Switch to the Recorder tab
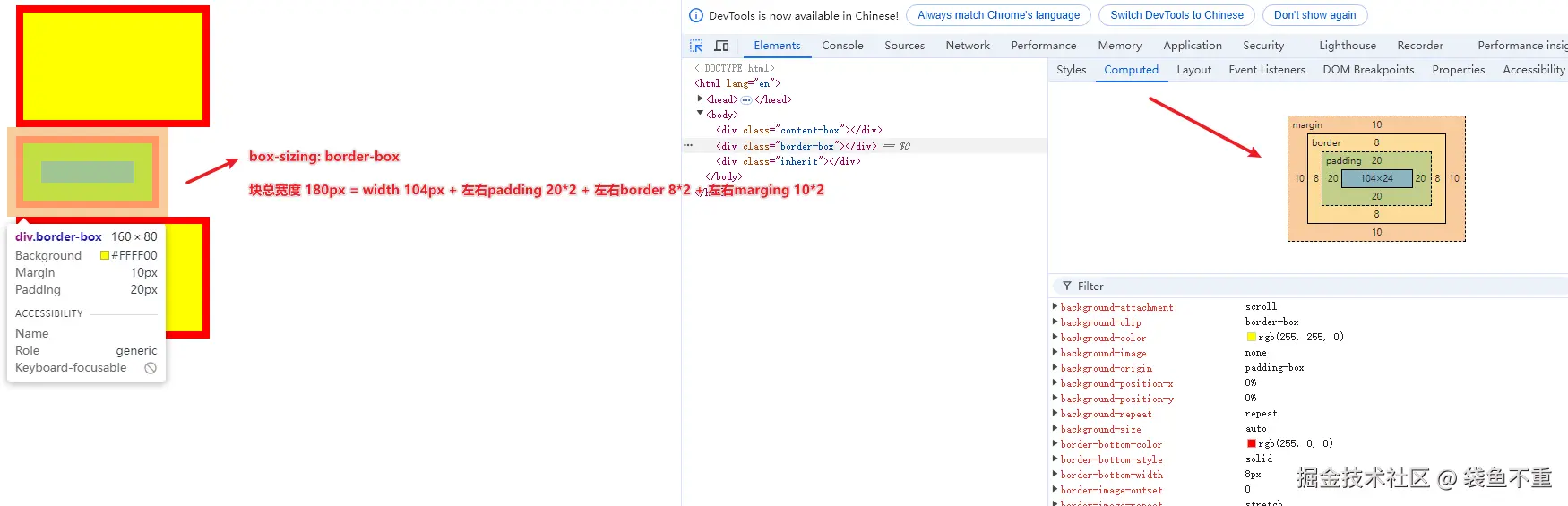This screenshot has width=1568, height=506. [1420, 46]
